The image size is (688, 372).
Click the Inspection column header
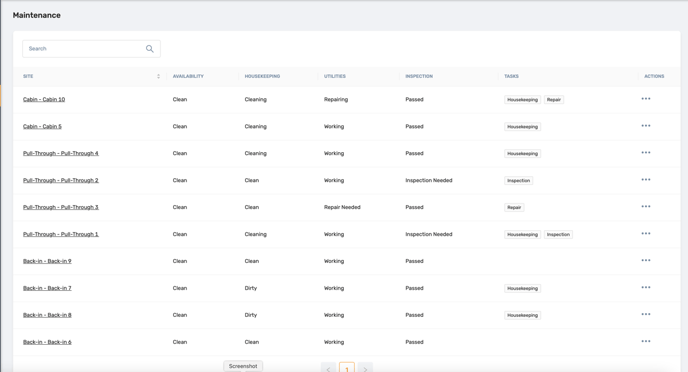pyautogui.click(x=419, y=76)
